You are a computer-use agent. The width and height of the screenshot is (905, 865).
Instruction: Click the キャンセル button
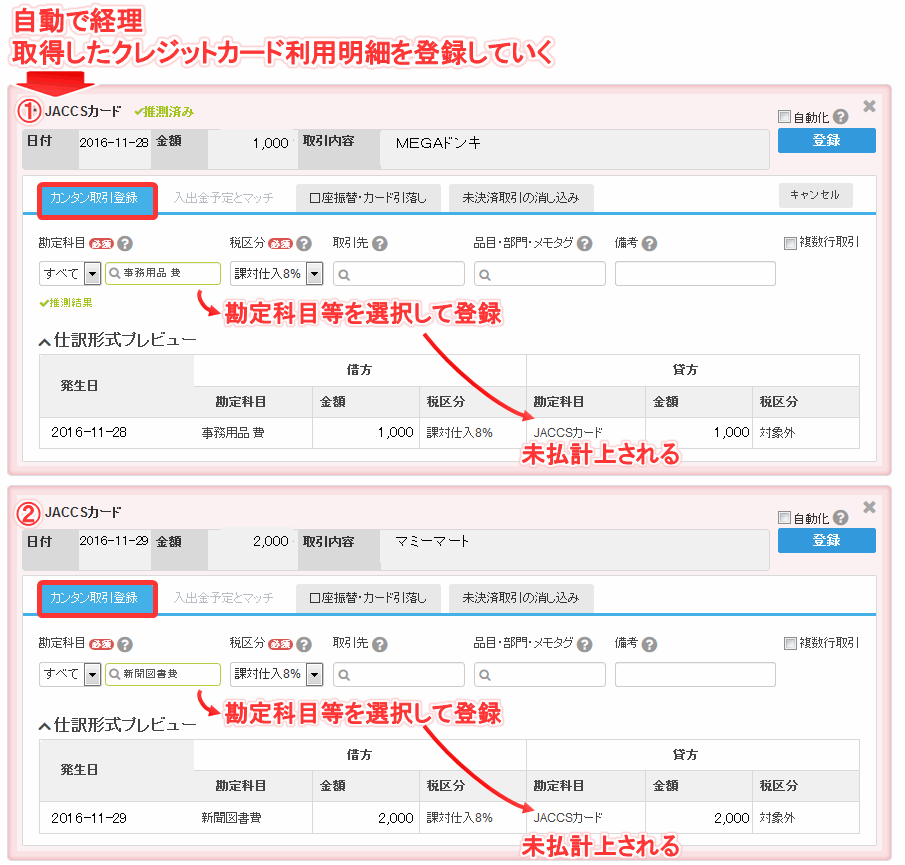(816, 198)
